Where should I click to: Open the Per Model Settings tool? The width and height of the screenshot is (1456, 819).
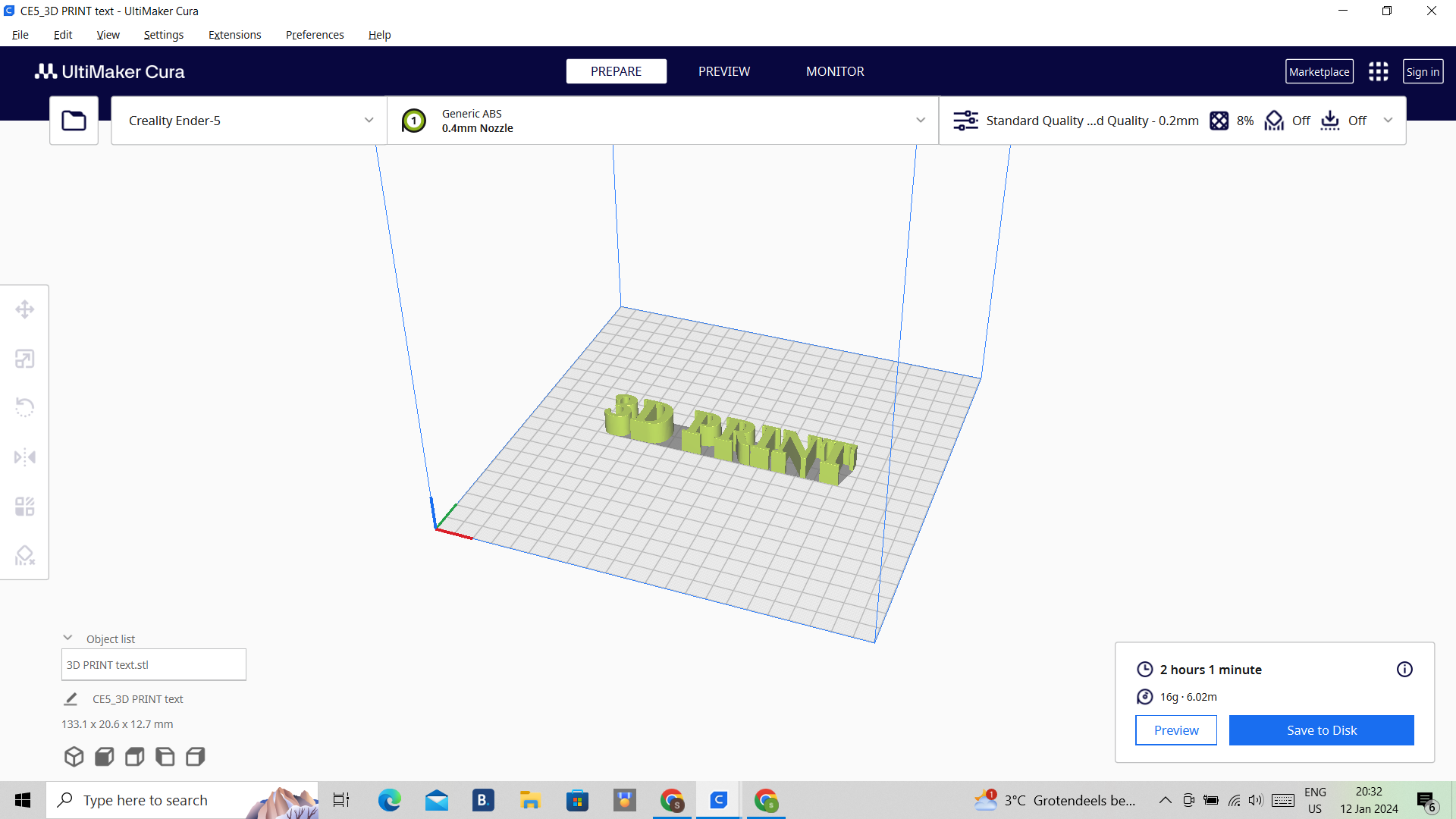click(x=25, y=507)
